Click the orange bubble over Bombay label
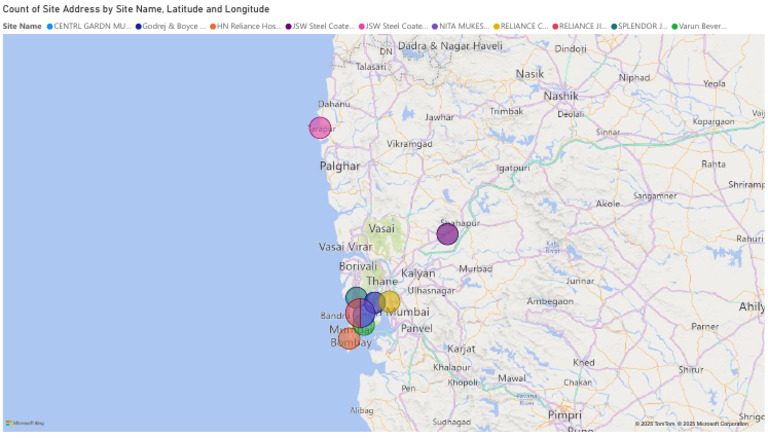This screenshot has height=438, width=768. pos(349,339)
